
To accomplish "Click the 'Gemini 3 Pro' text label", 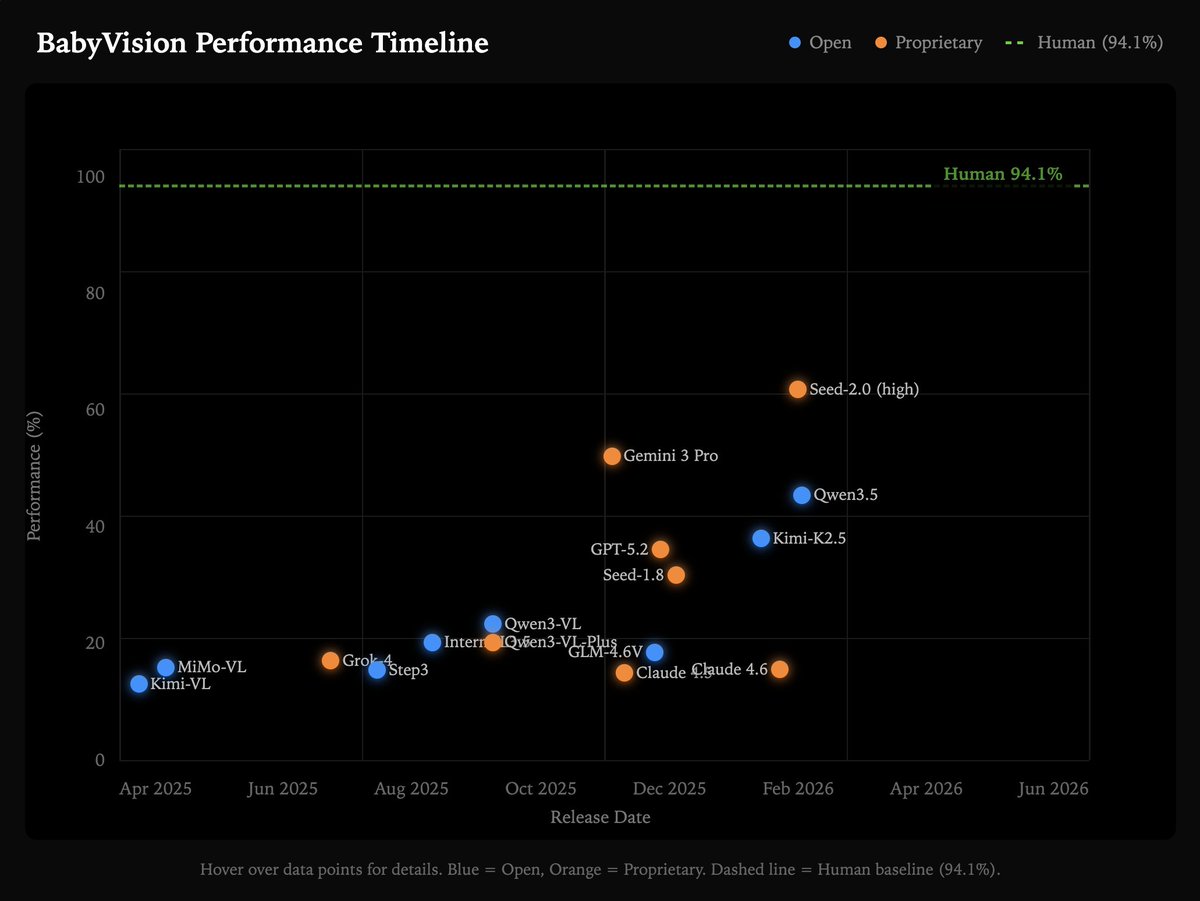I will [x=671, y=456].
